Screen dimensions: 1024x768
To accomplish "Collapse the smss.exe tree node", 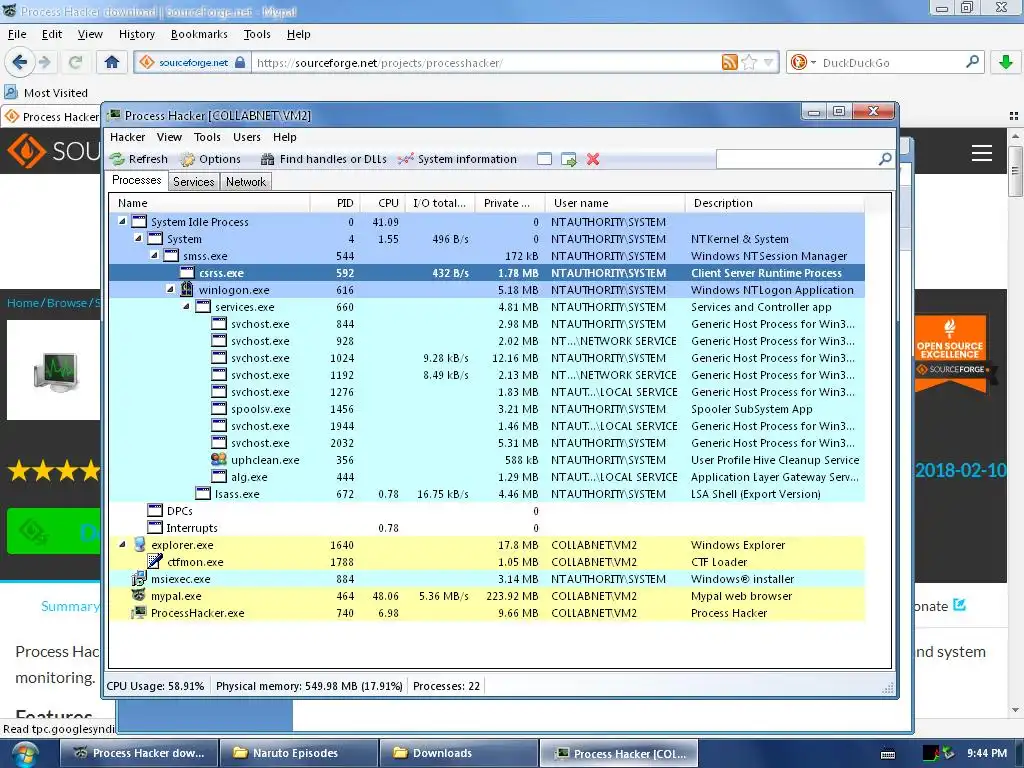I will click(x=154, y=255).
